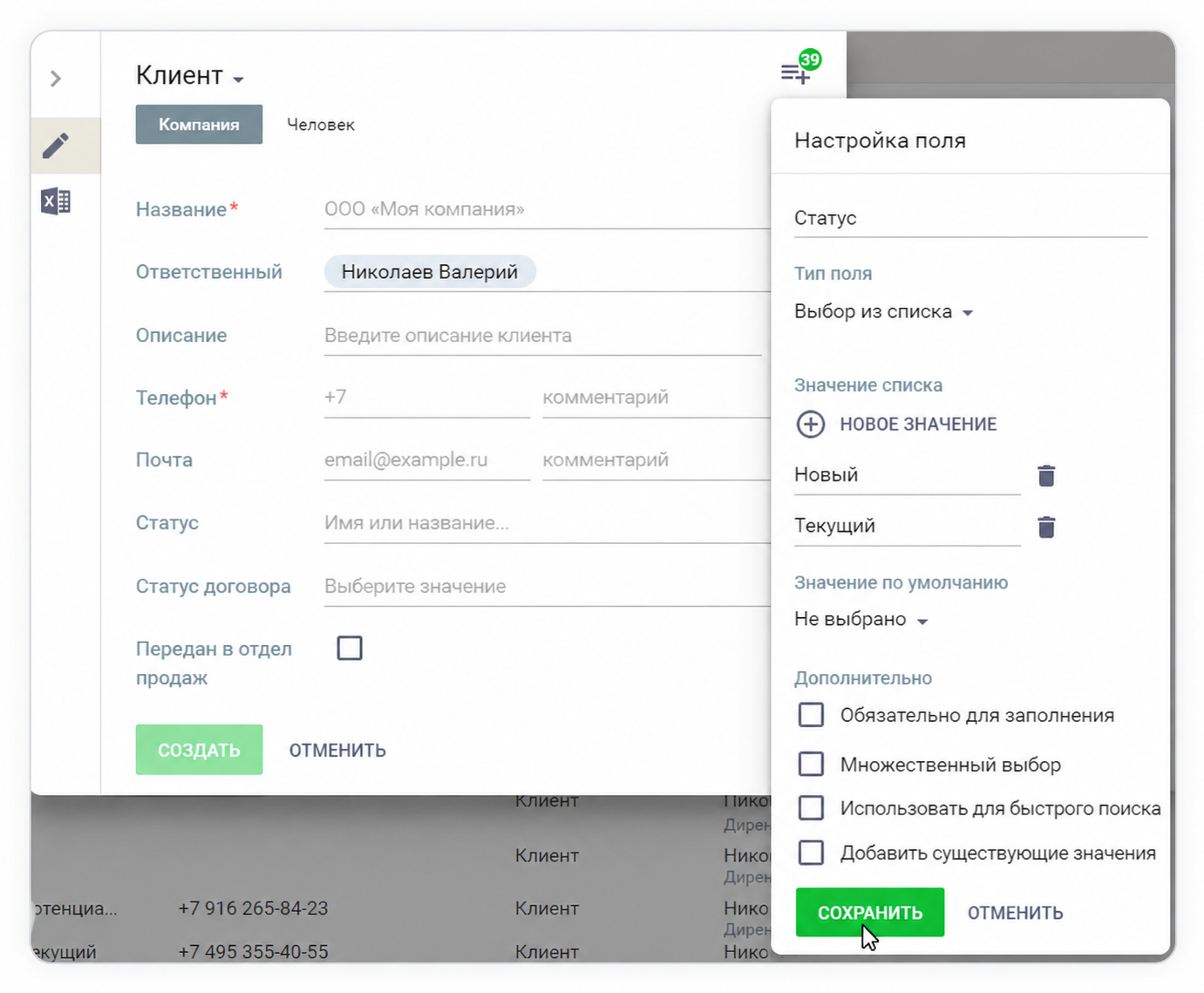Click 'Отменить' in field settings panel
Viewport: 1204px width, 993px height.
click(1015, 913)
